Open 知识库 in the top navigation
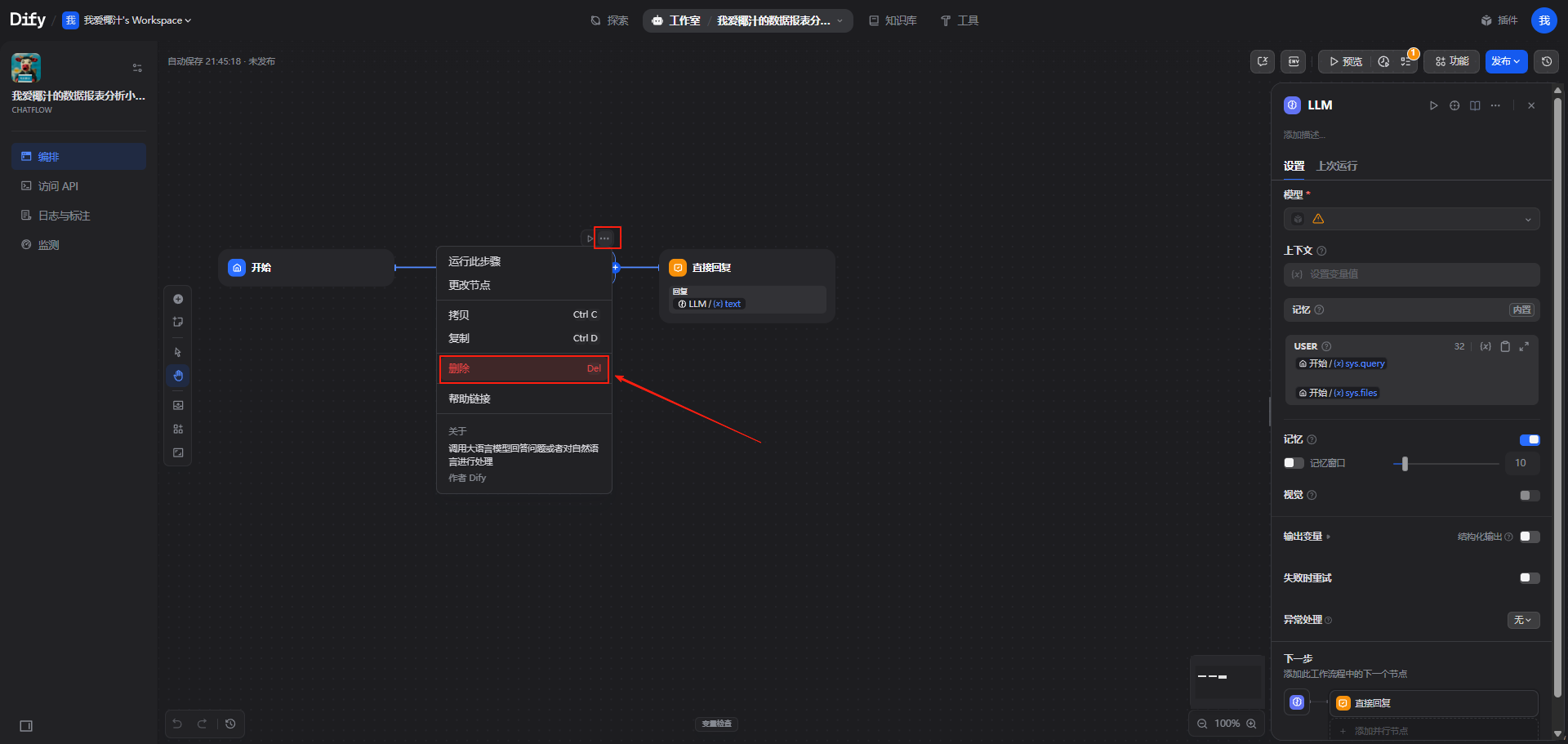The width and height of the screenshot is (1568, 744). click(x=893, y=20)
